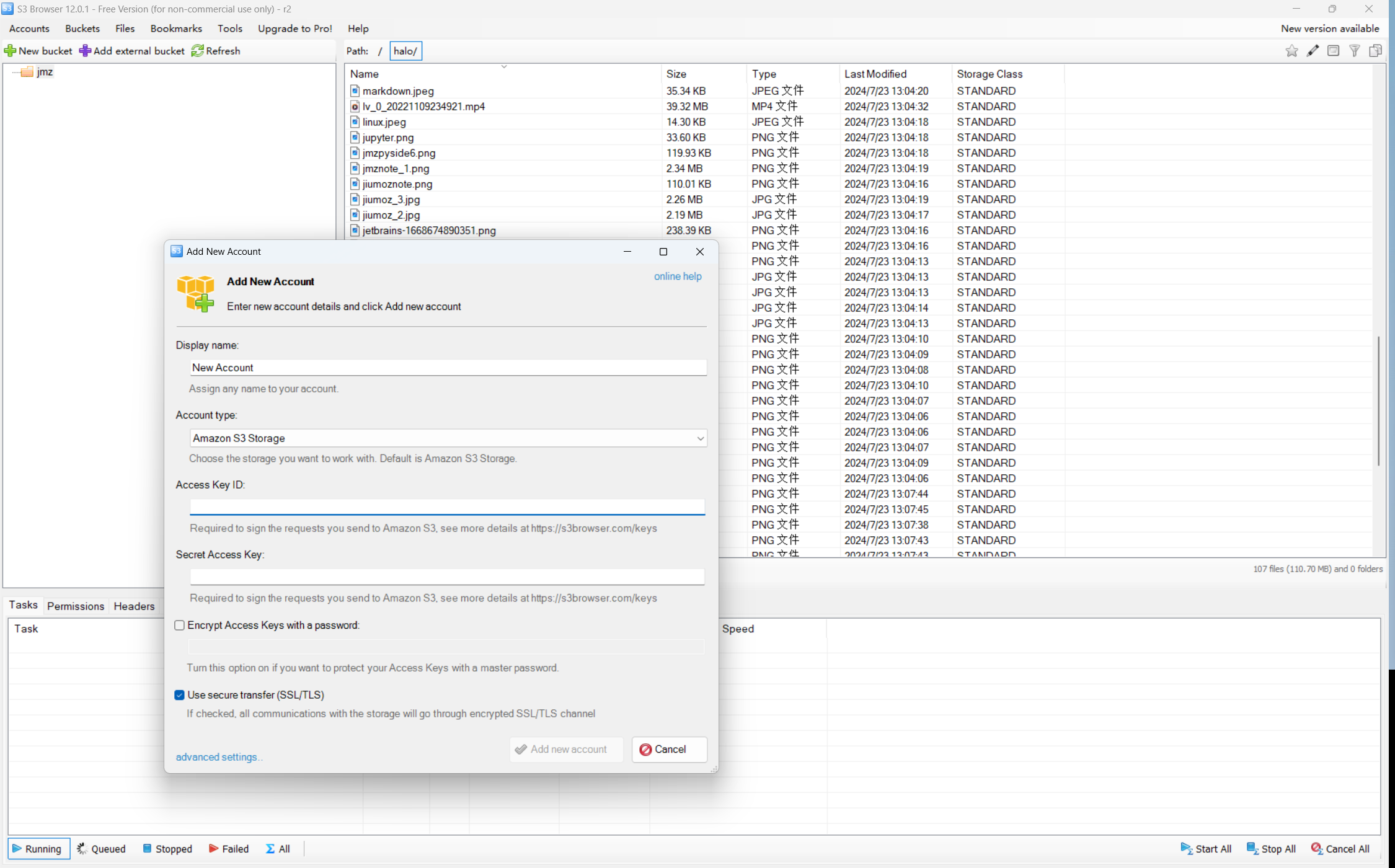Click the copy path icon
This screenshot has width=1395, height=868.
(1376, 51)
